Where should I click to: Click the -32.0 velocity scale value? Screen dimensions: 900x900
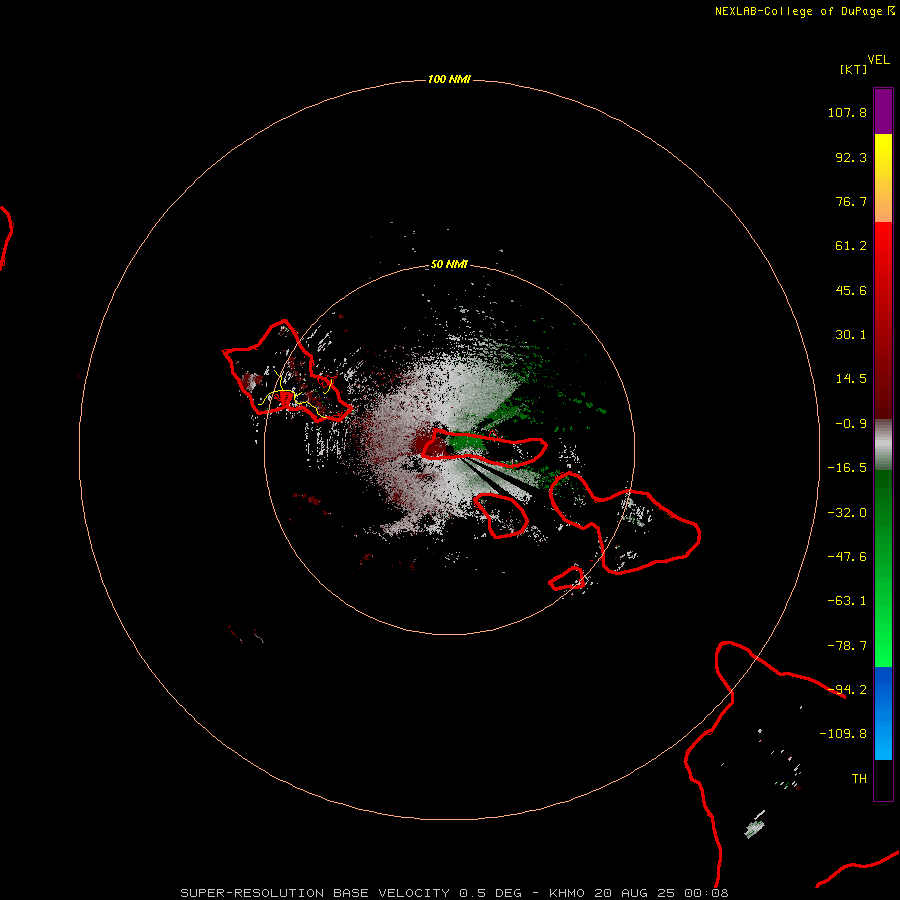tap(847, 513)
